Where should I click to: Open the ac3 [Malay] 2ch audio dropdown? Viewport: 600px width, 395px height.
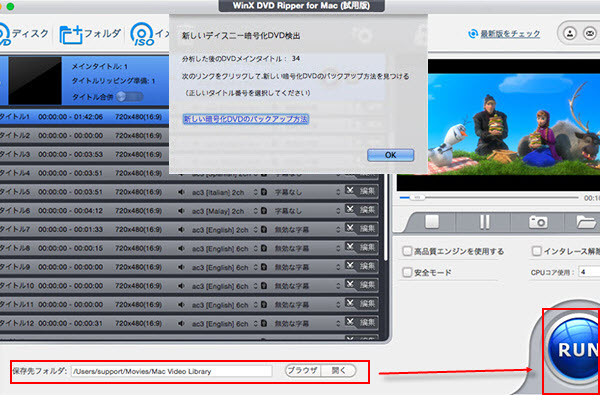pos(224,211)
